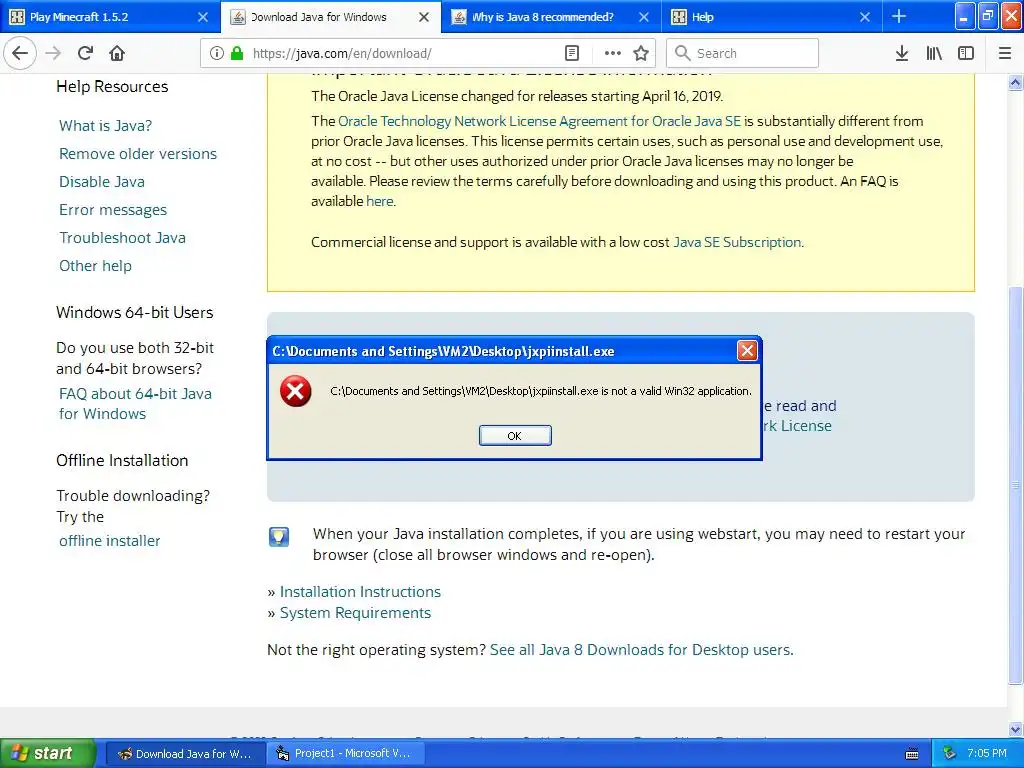Show site information icon in address bar
1024x768 pixels.
tap(217, 53)
